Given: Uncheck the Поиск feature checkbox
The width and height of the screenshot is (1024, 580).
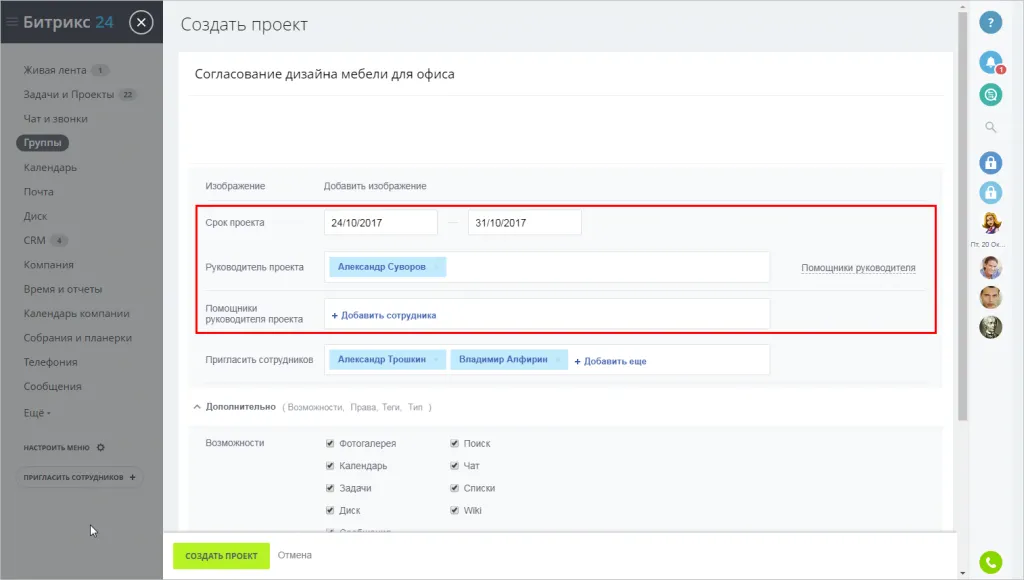Looking at the screenshot, I should pyautogui.click(x=454, y=443).
